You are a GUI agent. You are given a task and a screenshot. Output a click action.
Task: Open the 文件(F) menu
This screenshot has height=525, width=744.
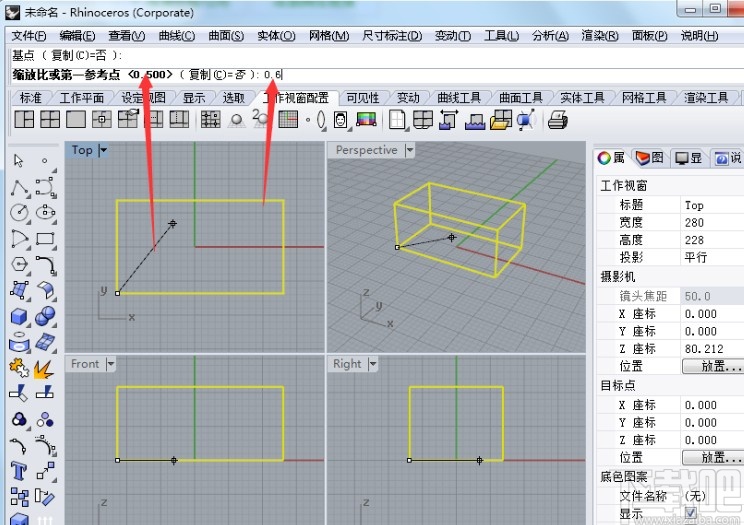[x=29, y=36]
